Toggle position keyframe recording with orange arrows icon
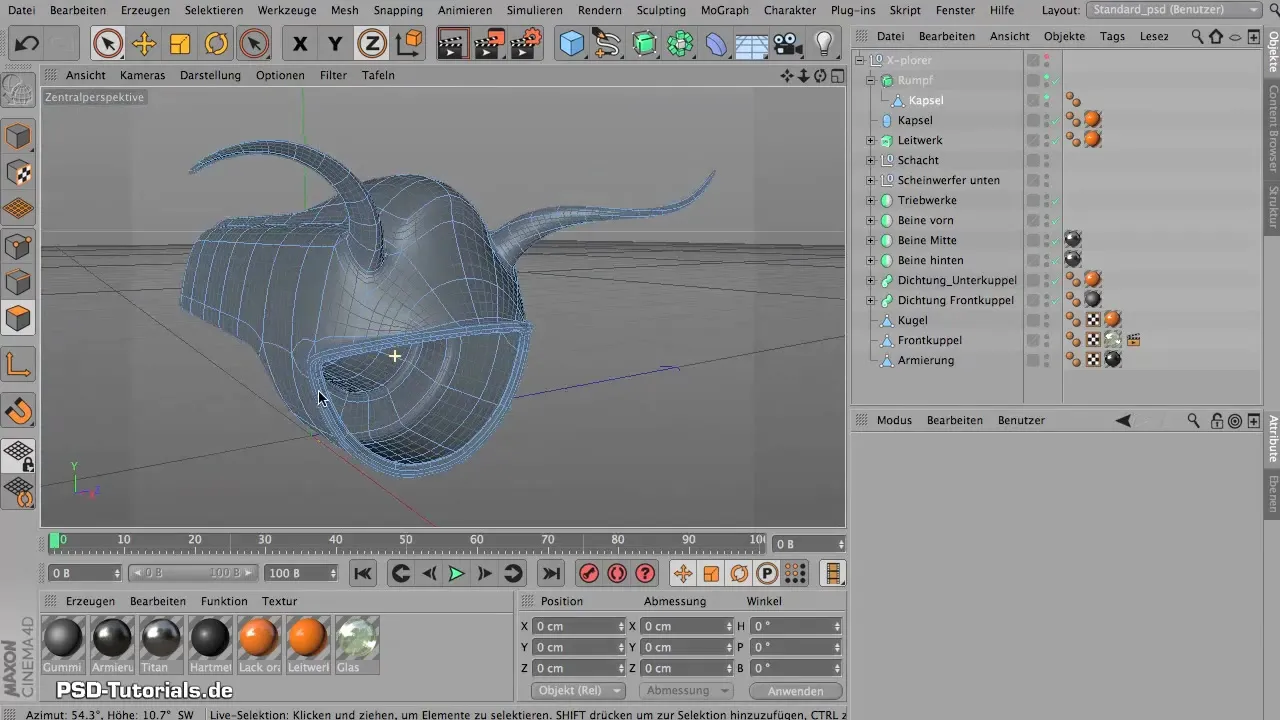This screenshot has width=1280, height=720. click(683, 573)
